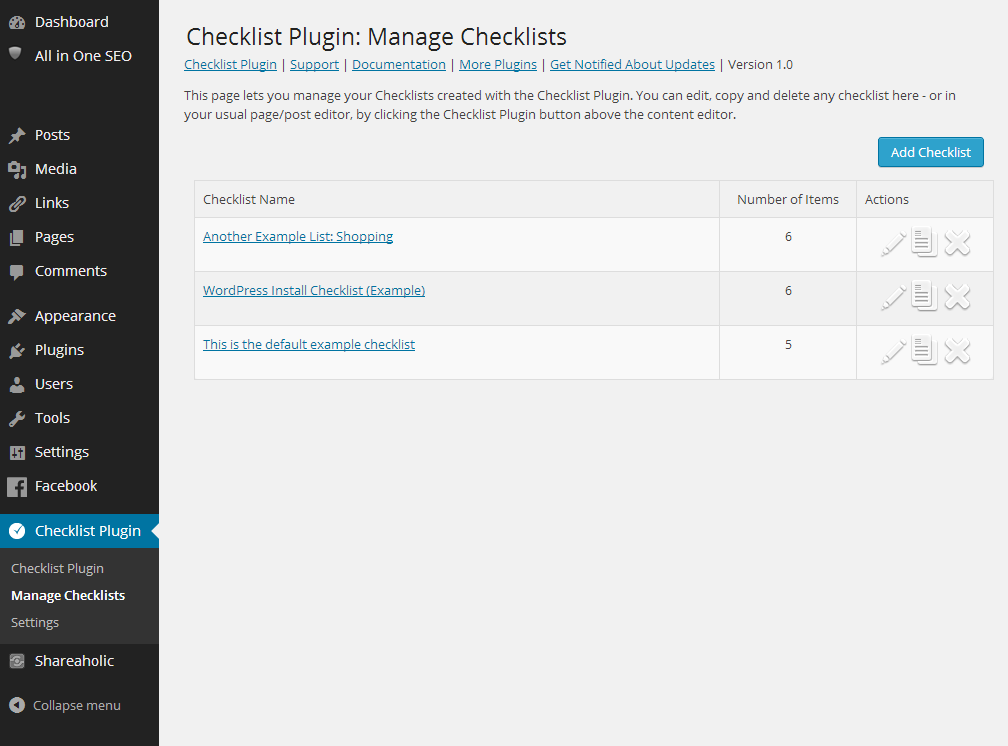Open WordPress Install Checklist (Example) link
1008x746 pixels.
click(x=314, y=291)
